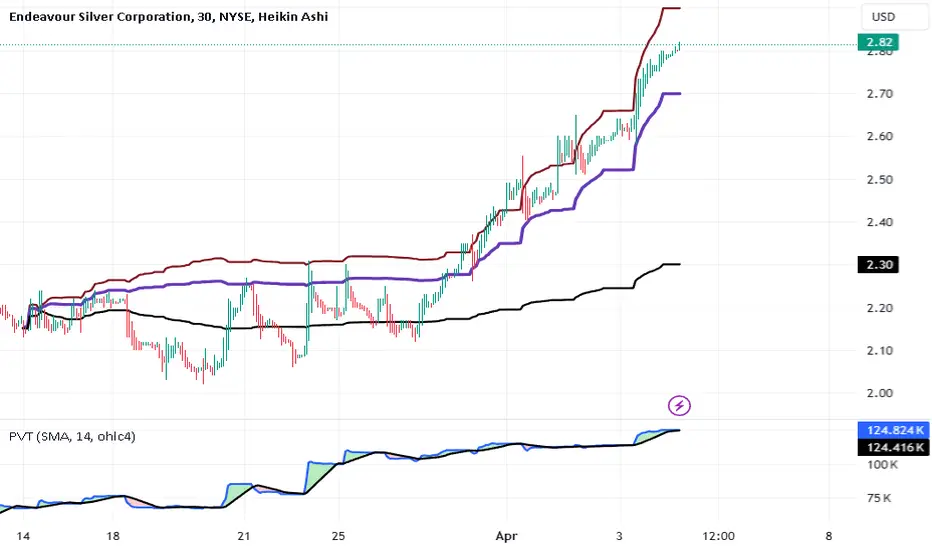Click the 25 date axis label
932x550 pixels.
click(338, 536)
